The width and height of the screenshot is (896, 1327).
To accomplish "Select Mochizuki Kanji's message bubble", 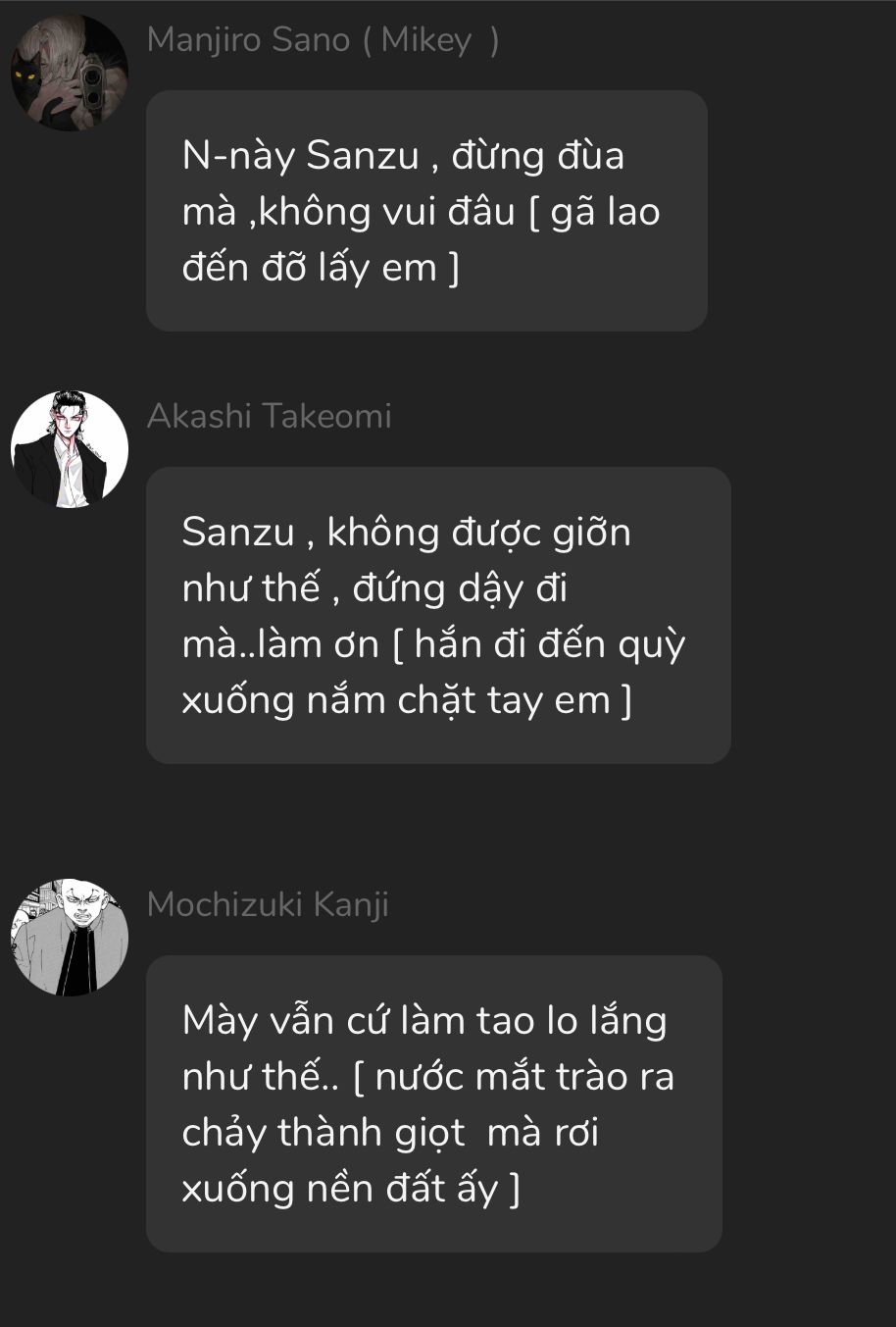I will [434, 1103].
